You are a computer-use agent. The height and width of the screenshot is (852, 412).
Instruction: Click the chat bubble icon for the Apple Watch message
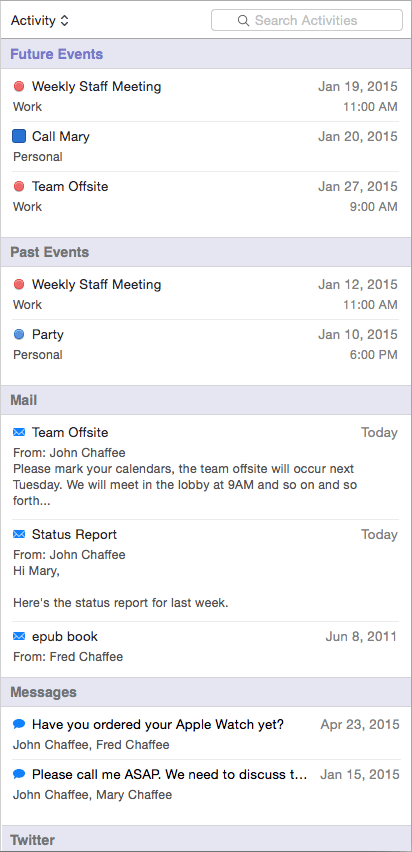(19, 724)
